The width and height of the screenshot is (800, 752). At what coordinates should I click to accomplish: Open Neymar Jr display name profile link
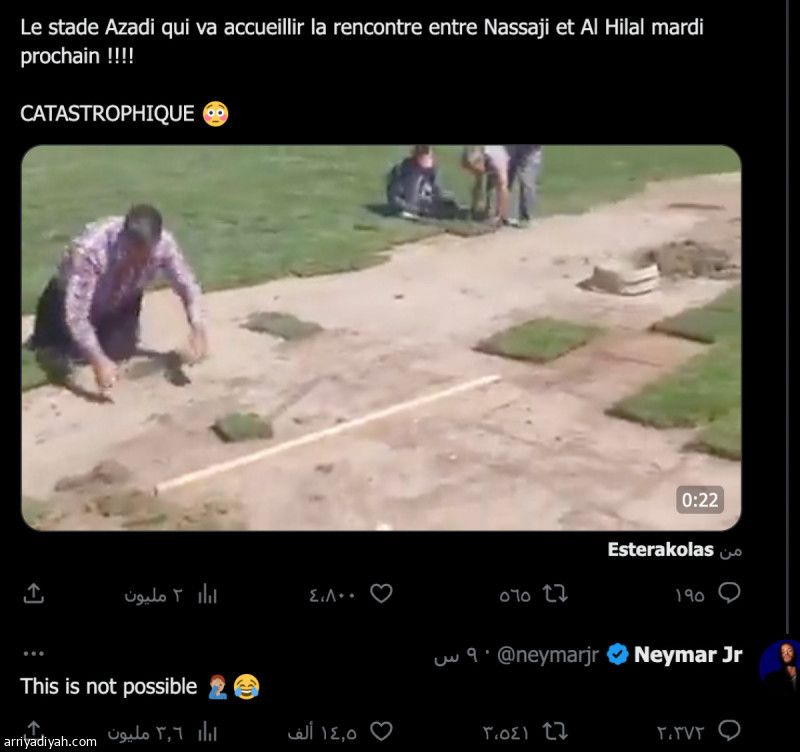688,655
